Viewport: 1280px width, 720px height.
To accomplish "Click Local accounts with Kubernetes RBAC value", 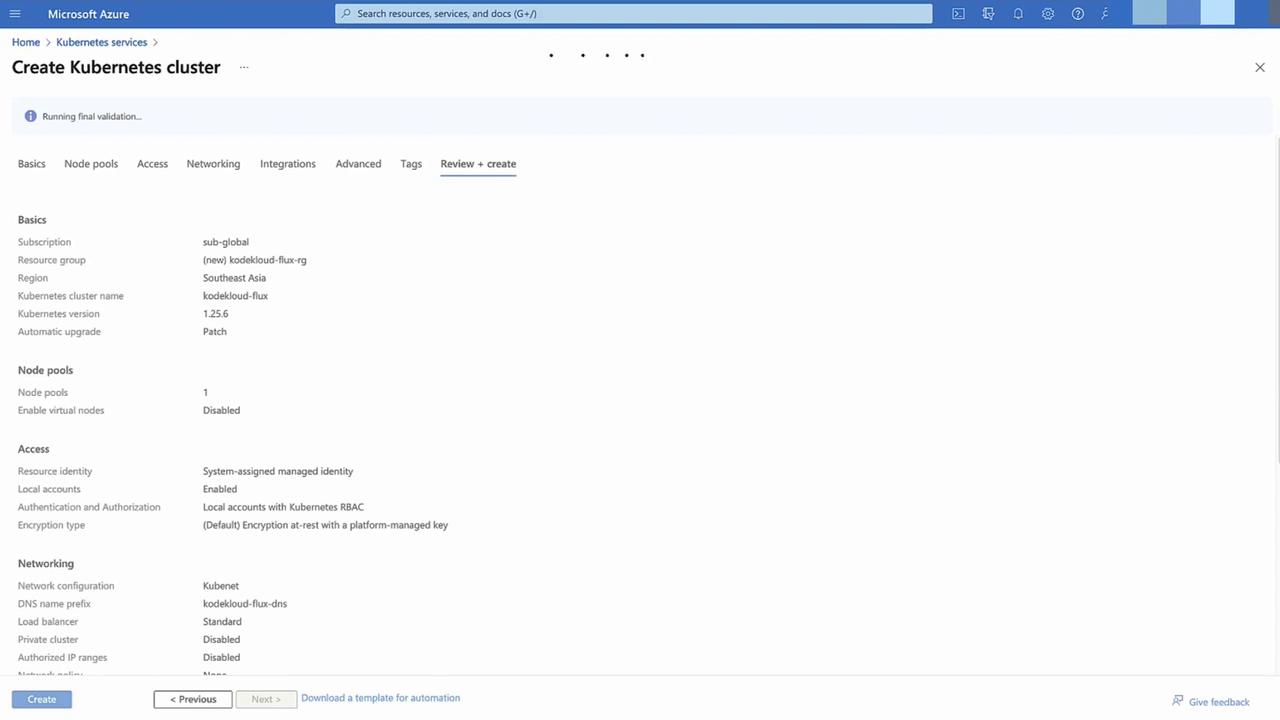I will point(283,507).
